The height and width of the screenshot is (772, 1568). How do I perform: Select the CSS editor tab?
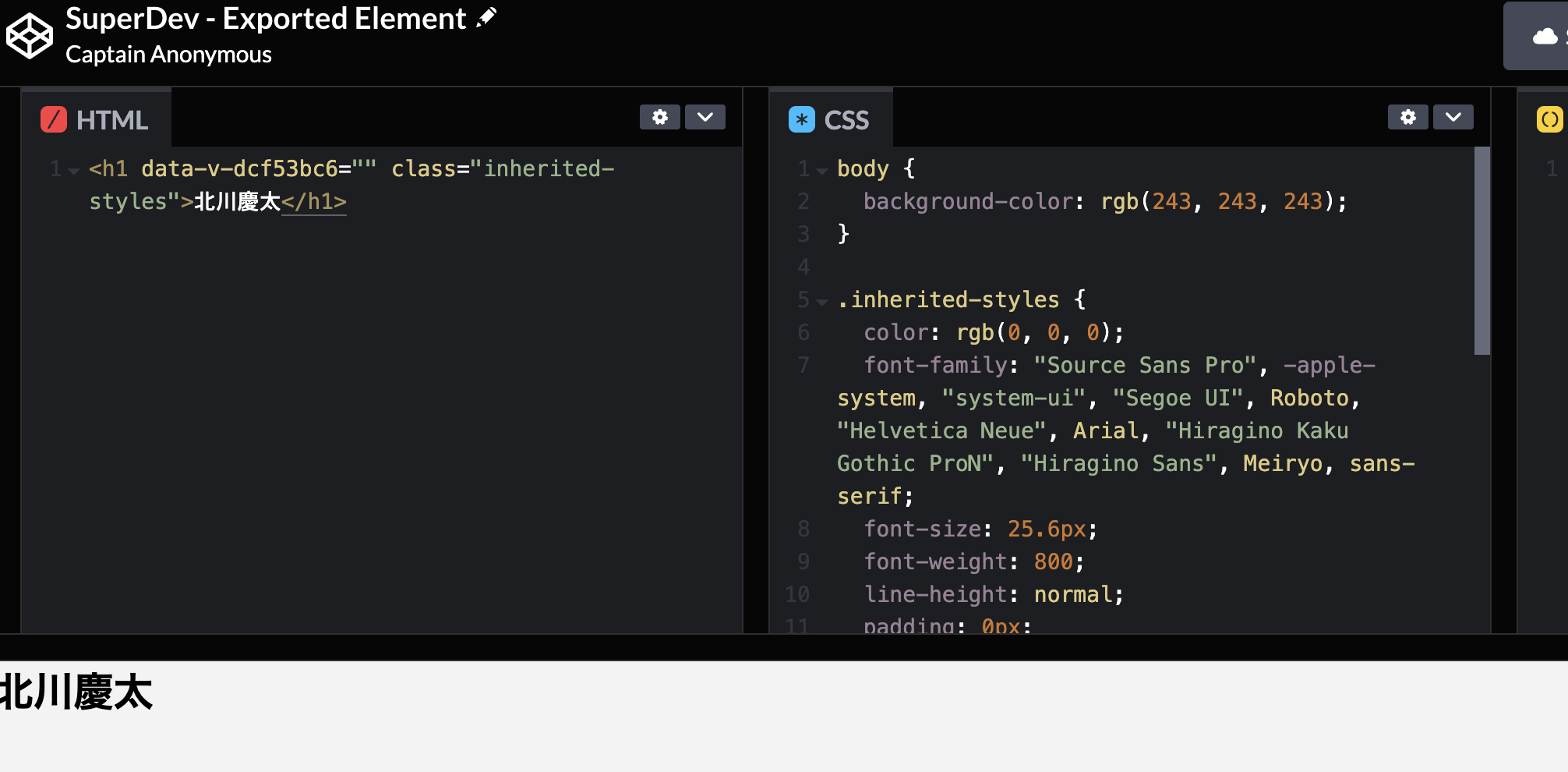pos(831,119)
